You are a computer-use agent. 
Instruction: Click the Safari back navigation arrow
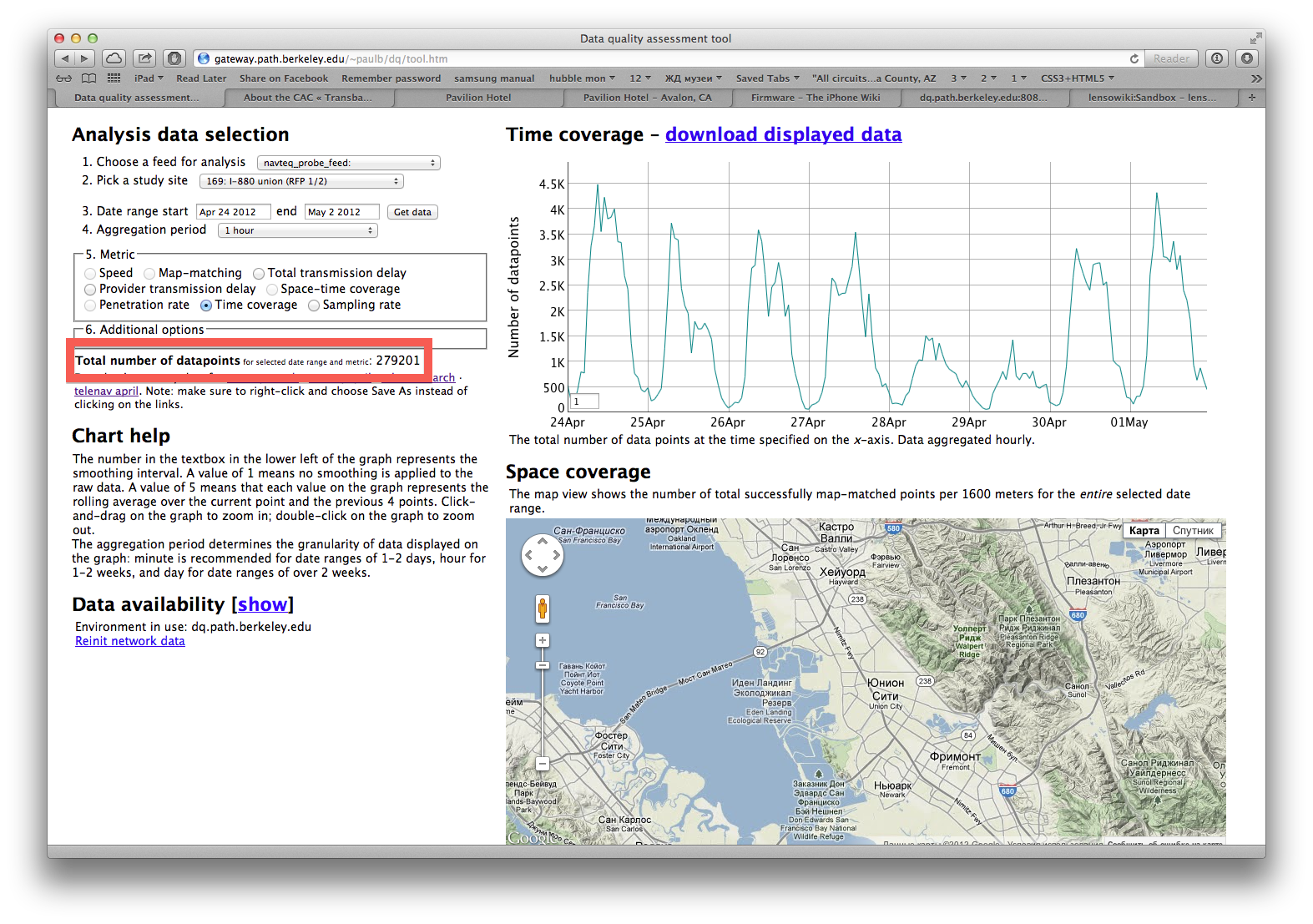coord(65,58)
